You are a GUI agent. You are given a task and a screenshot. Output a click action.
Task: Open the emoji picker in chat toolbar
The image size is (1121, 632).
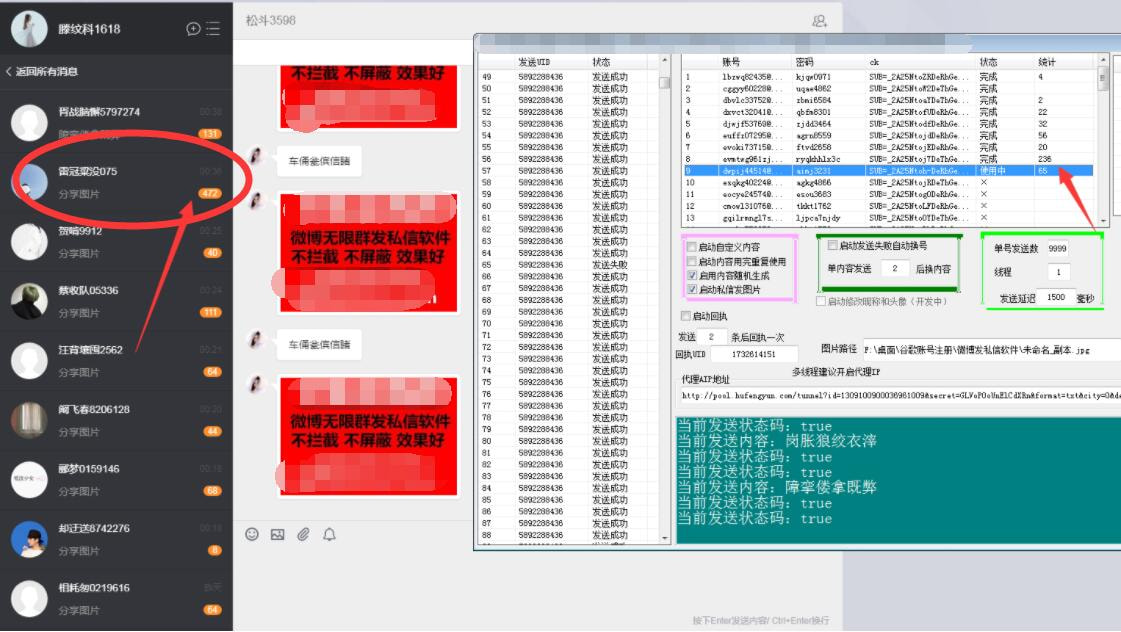coord(252,534)
